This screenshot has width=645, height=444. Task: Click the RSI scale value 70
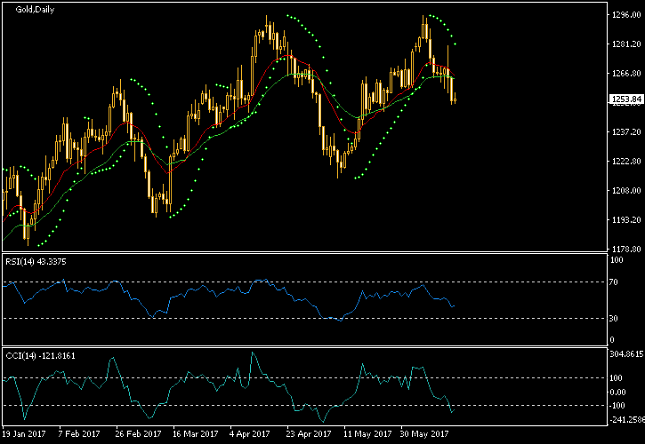[613, 282]
